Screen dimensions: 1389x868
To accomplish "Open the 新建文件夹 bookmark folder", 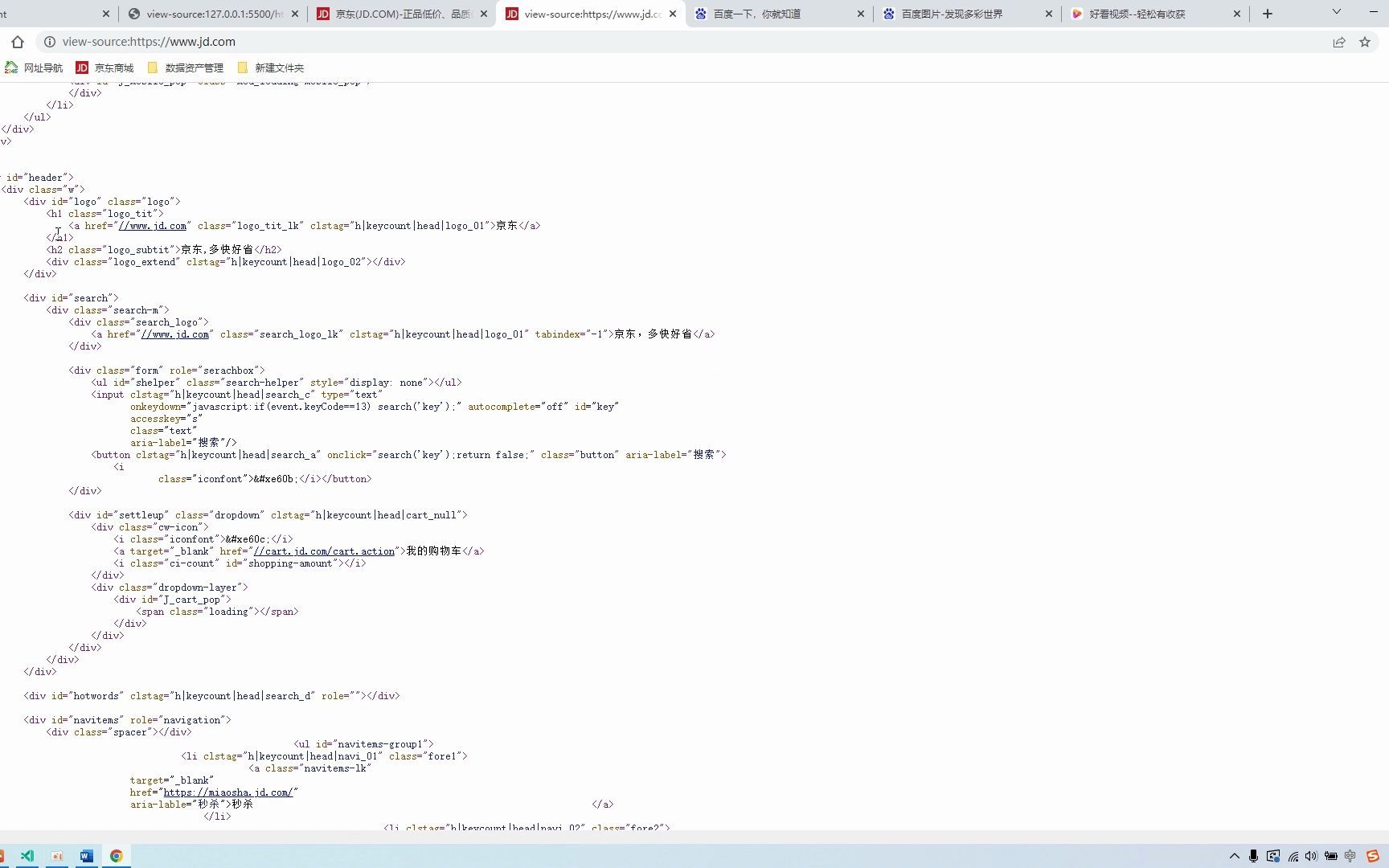I will point(270,68).
